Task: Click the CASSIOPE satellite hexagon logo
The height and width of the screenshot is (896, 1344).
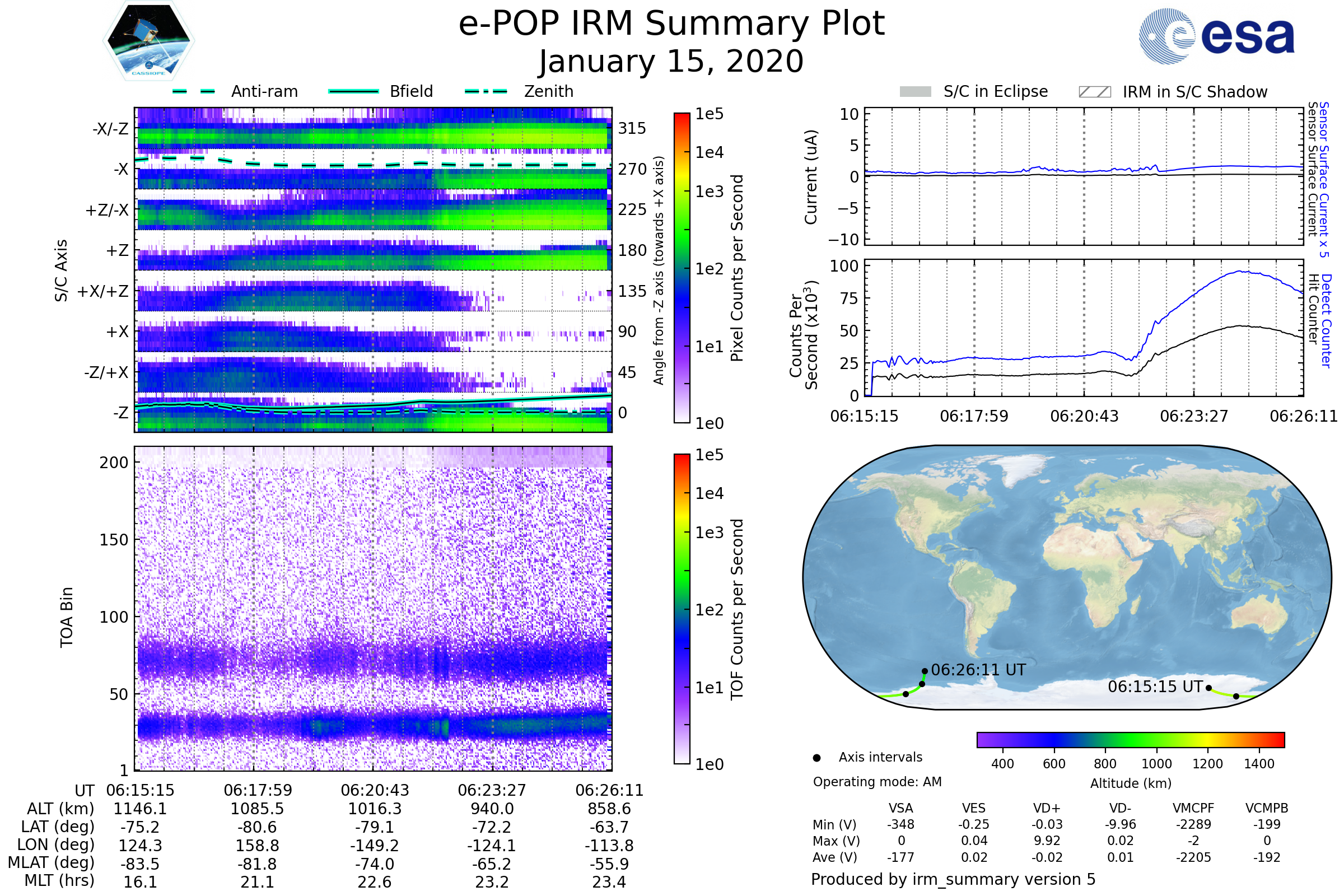Action: [148, 41]
